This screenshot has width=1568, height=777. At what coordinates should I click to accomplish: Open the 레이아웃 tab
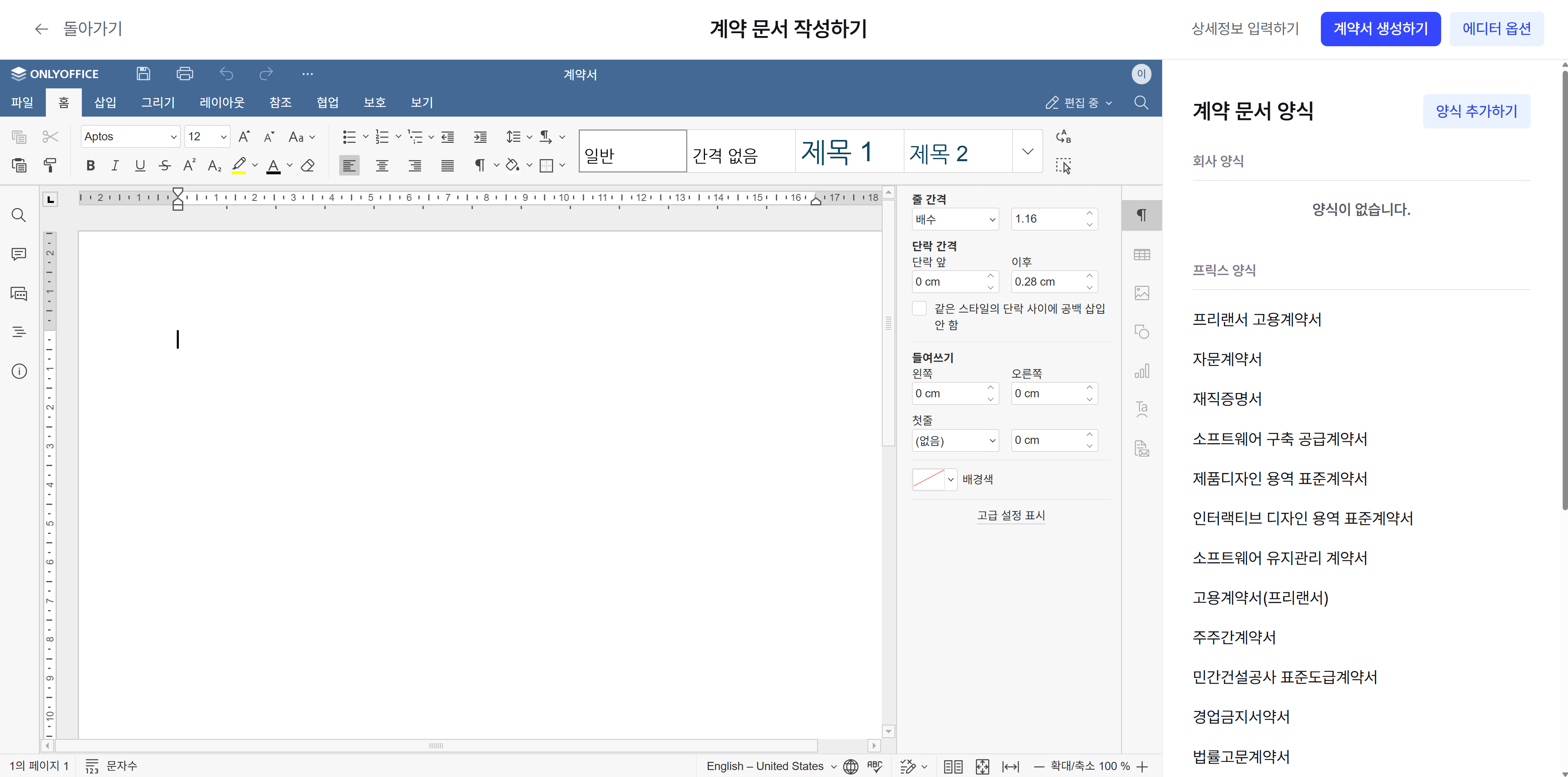221,102
